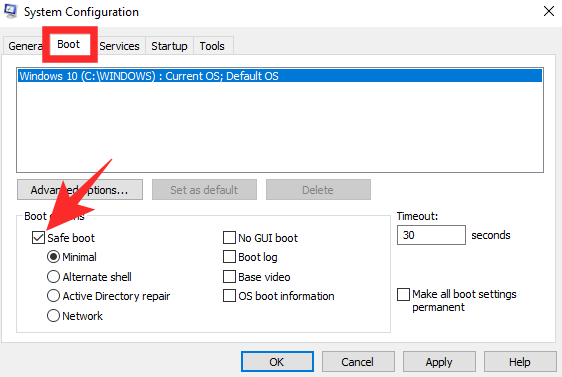562x377 pixels.
Task: Check OS boot information
Action: 229,296
